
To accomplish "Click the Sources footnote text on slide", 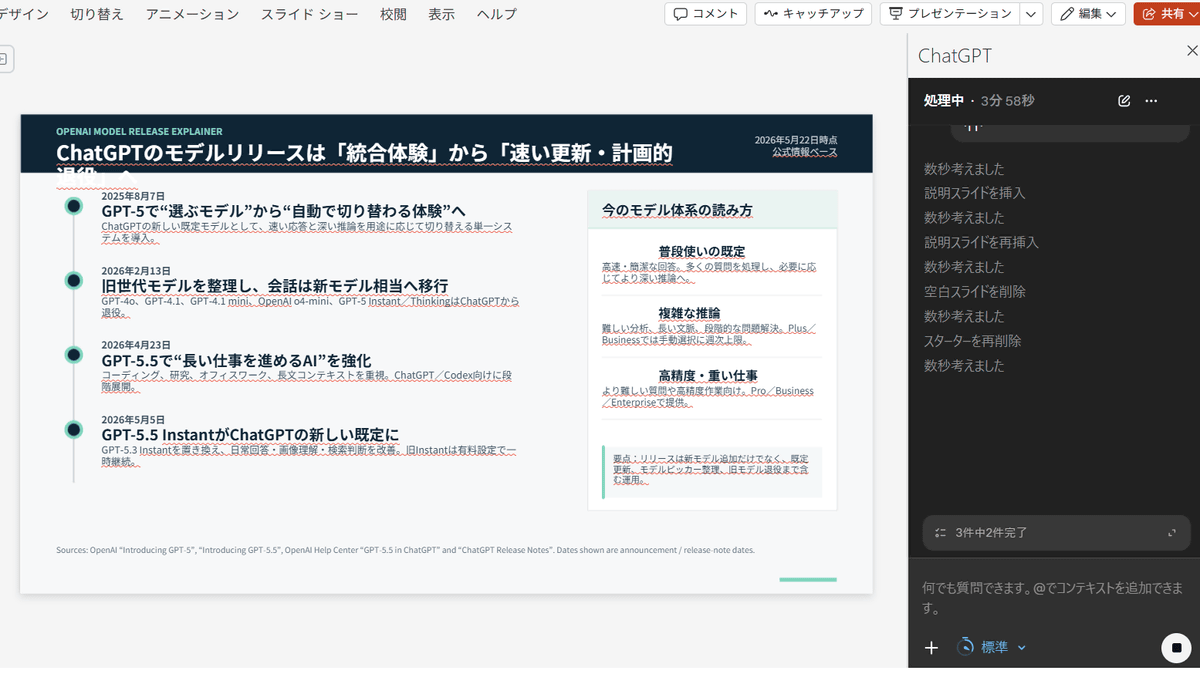I will (x=405, y=550).
